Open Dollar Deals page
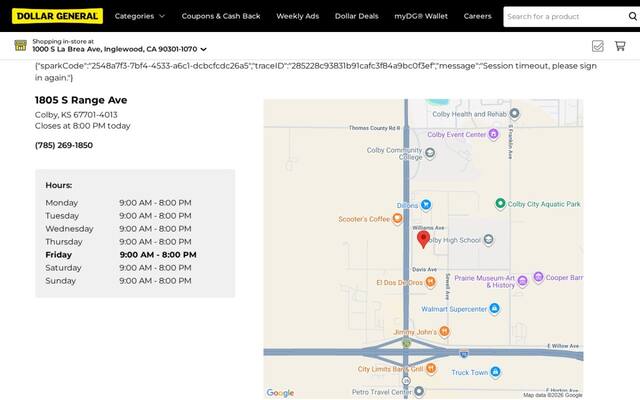Viewport: 640px width, 400px height. click(x=357, y=16)
